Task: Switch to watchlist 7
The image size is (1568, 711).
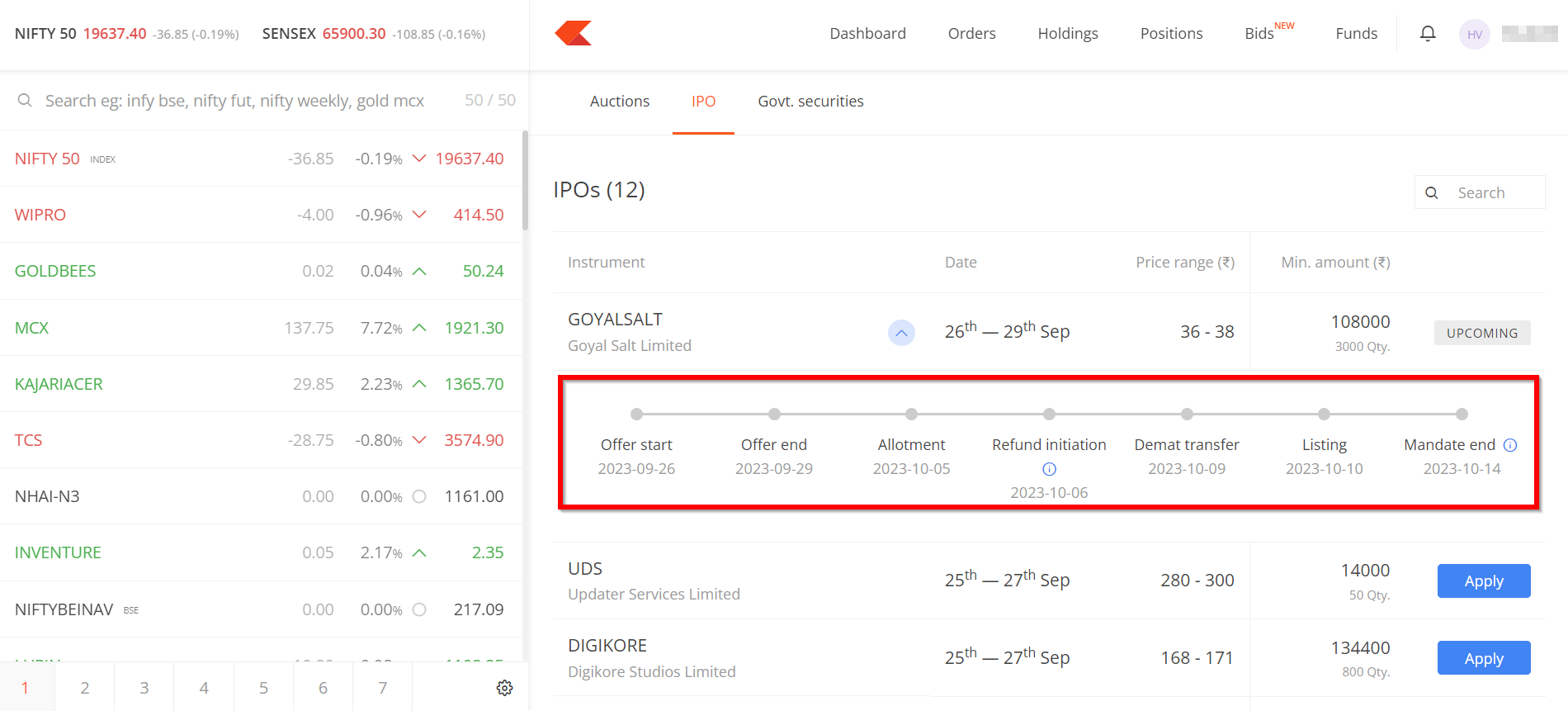Action: pos(382,687)
